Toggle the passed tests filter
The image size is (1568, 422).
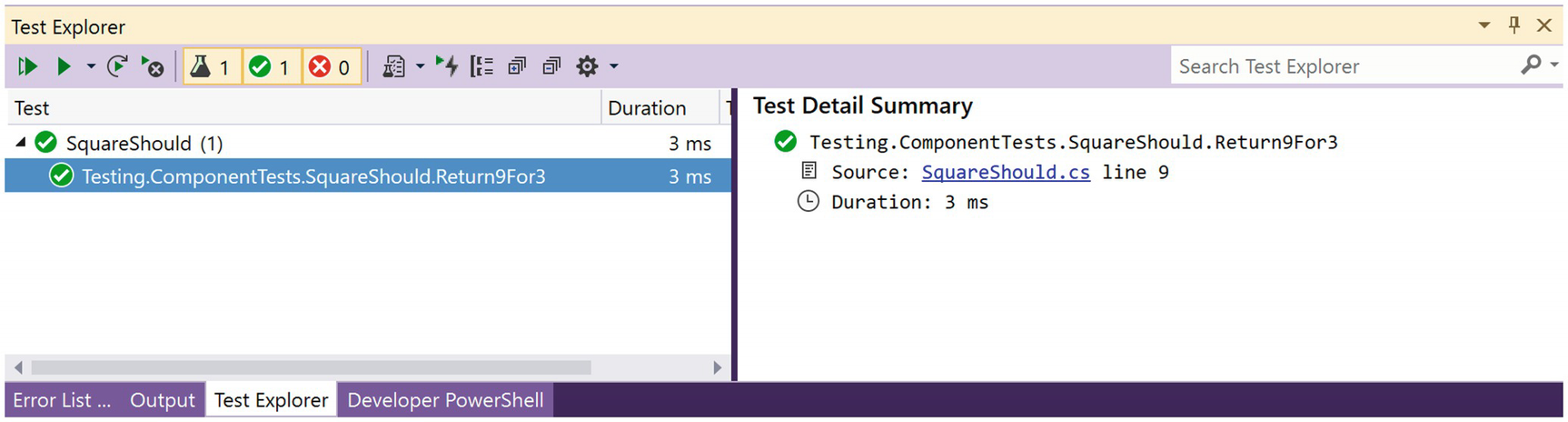tap(271, 66)
